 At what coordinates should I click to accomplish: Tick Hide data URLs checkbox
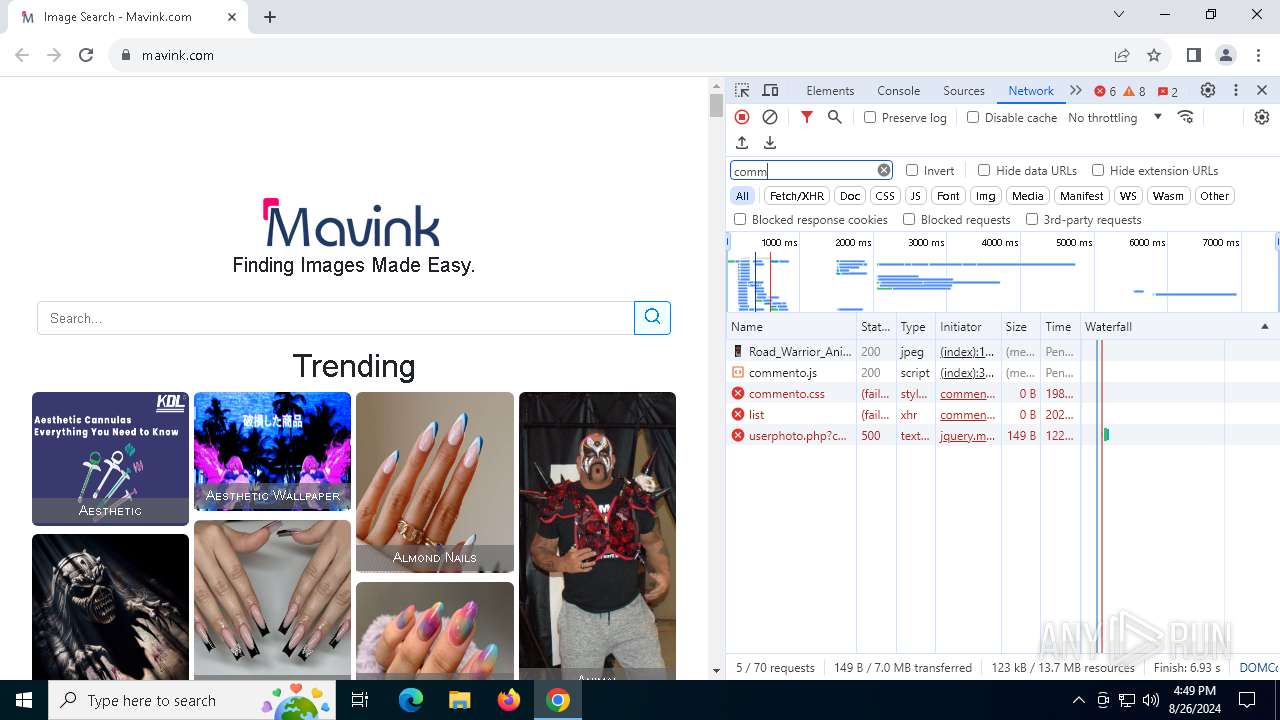984,170
